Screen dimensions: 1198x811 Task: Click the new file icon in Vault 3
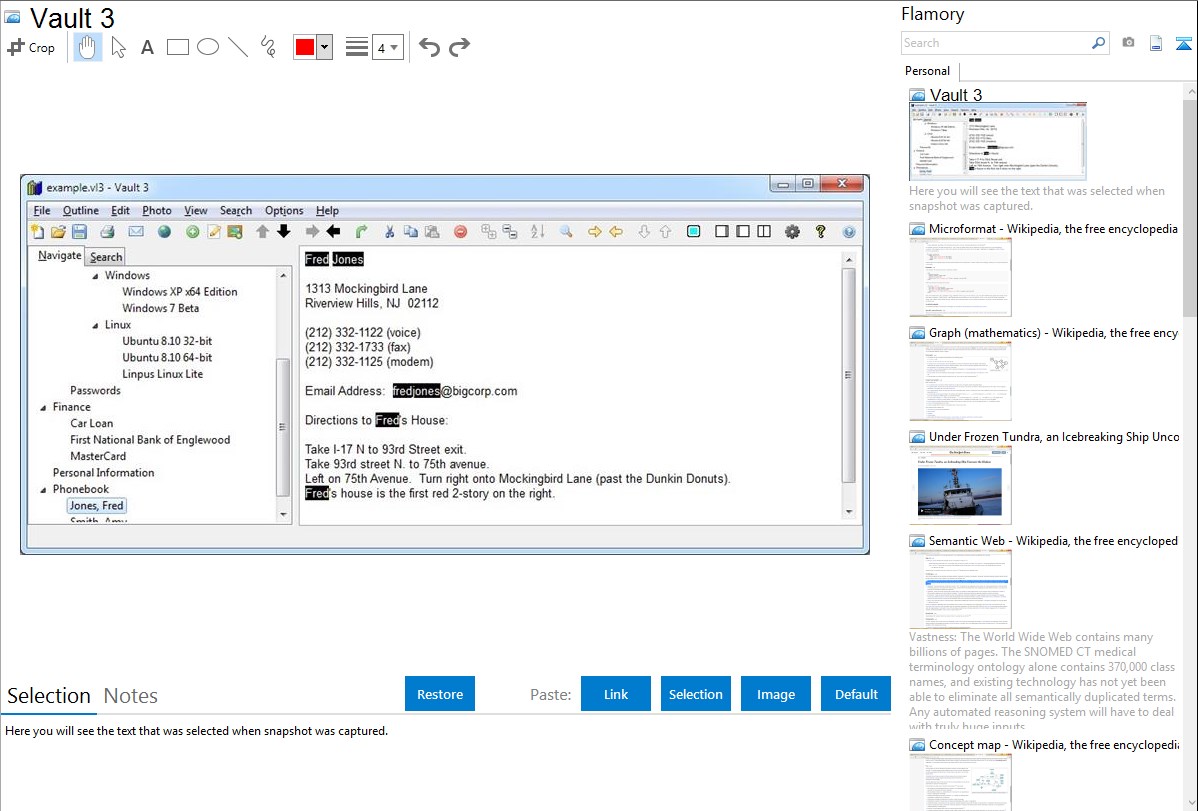pos(37,232)
